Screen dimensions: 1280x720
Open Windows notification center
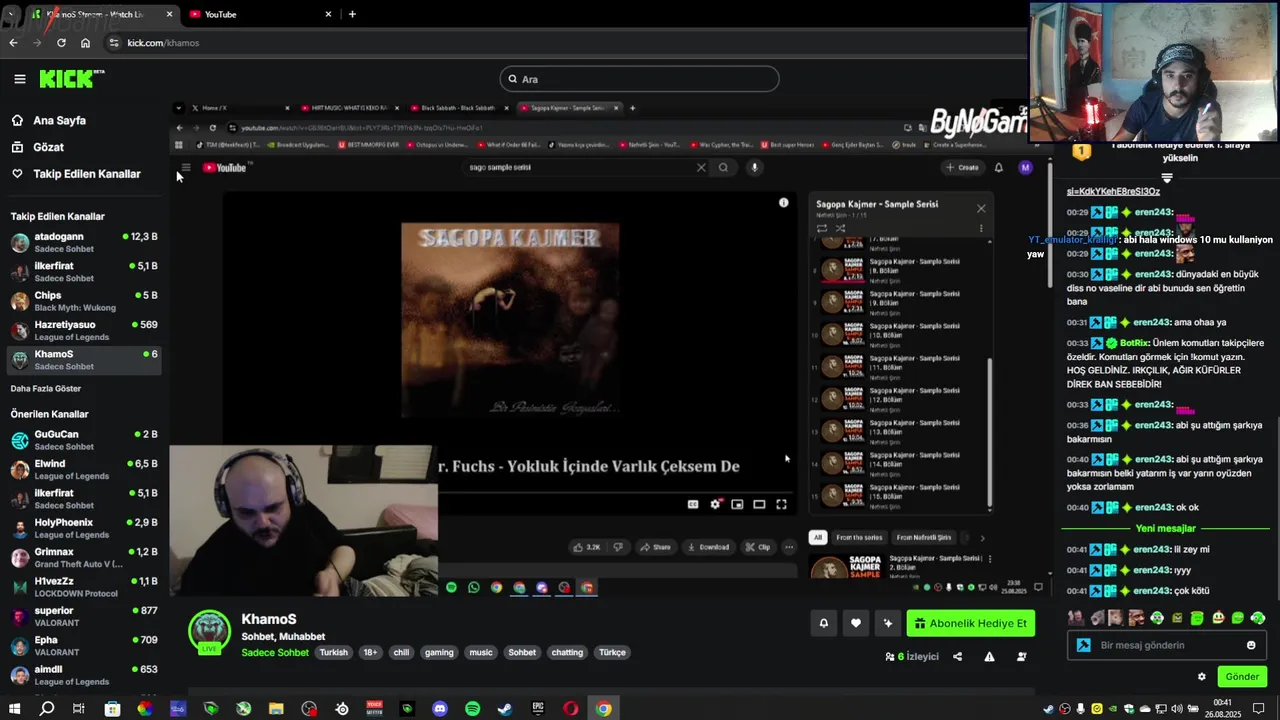click(x=1259, y=709)
